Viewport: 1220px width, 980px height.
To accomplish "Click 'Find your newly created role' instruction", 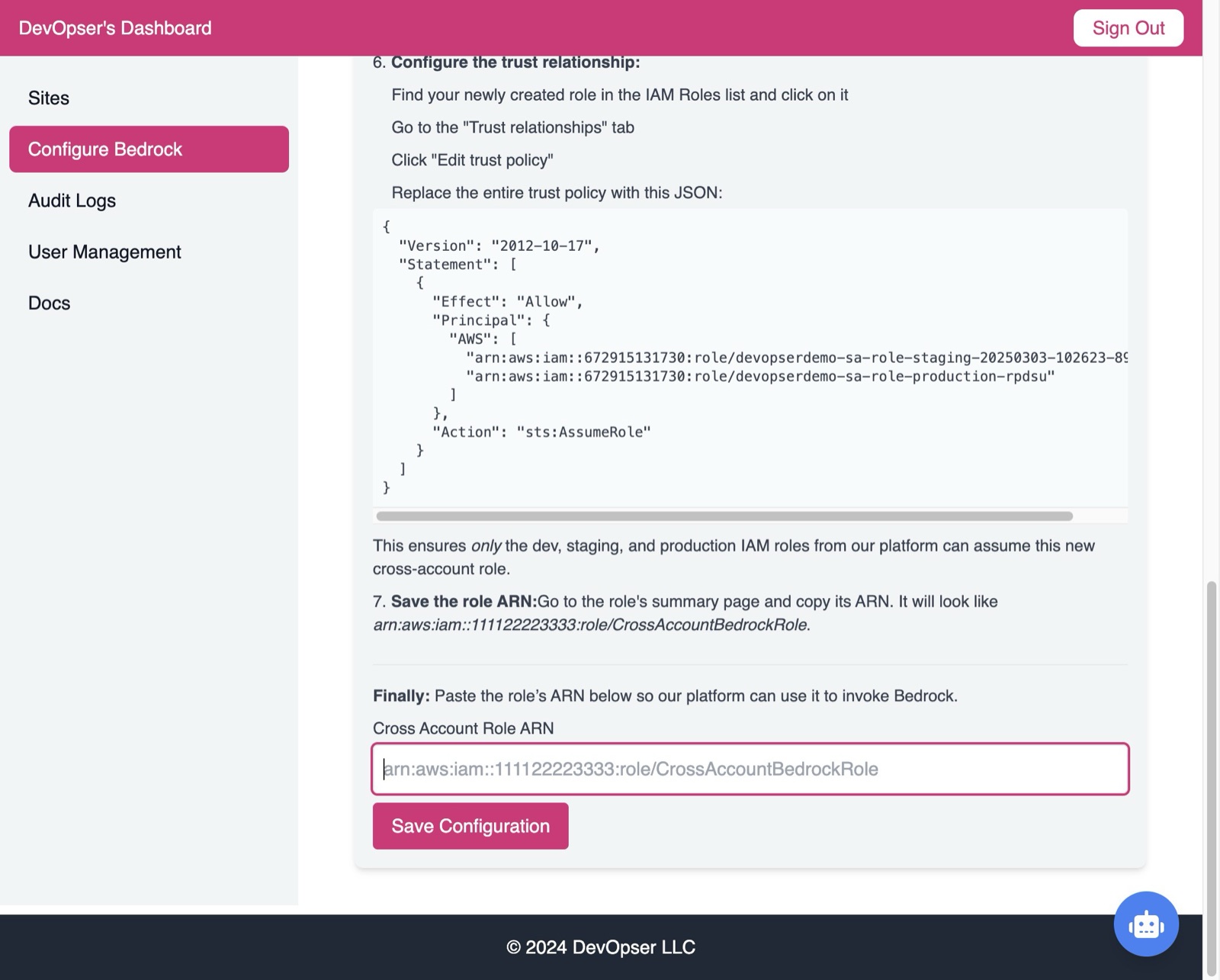I will [620, 95].
